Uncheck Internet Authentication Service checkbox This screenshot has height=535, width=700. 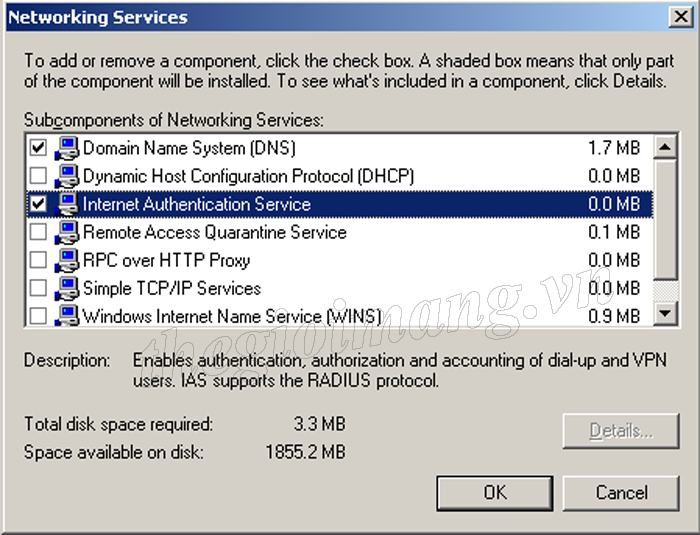(x=38, y=204)
